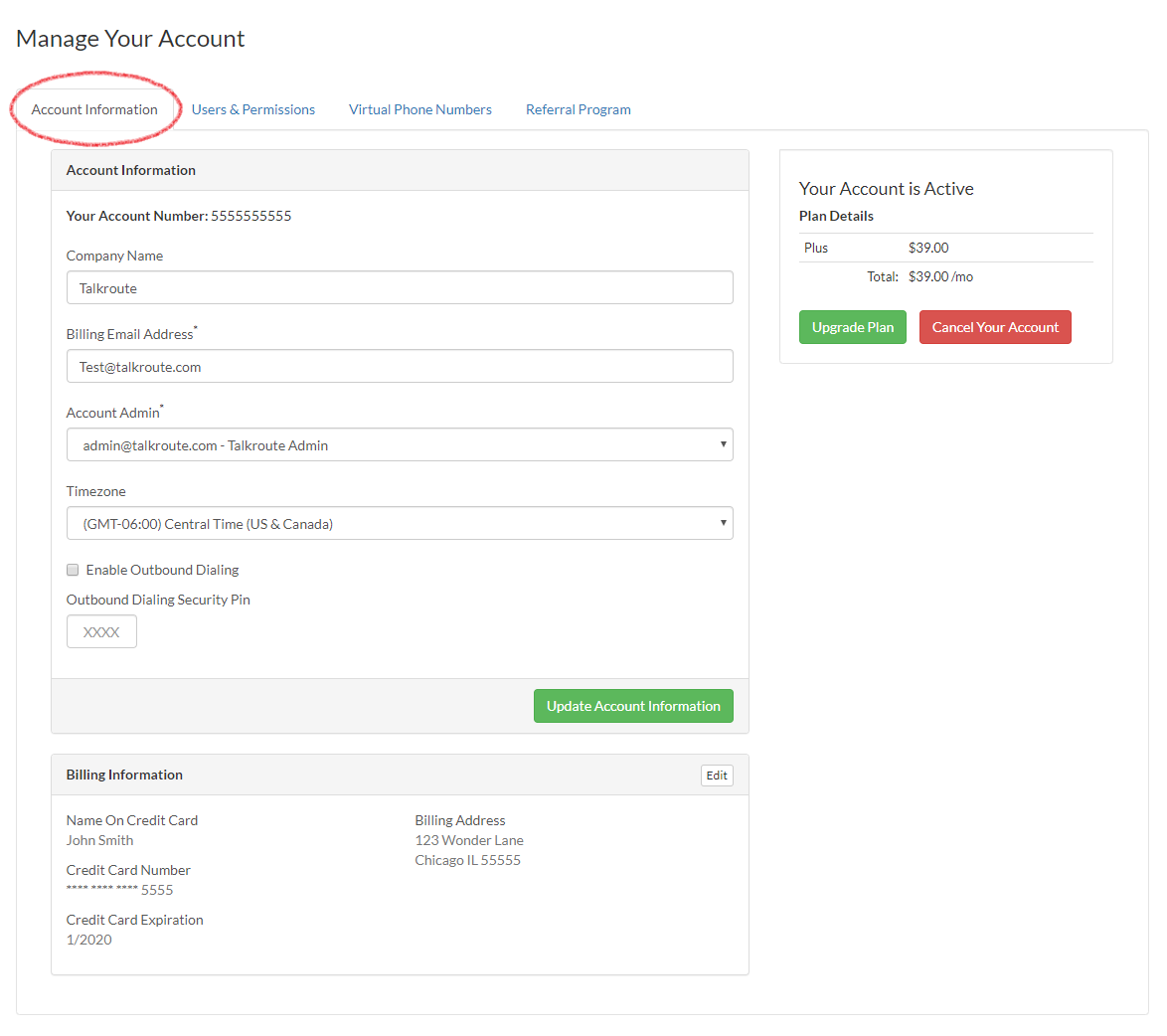
Task: Switch to the Users & Permissions tab
Action: point(253,109)
